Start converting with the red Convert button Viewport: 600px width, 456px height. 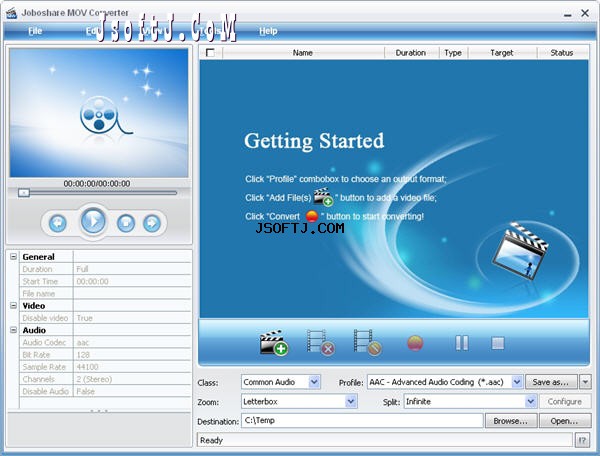pos(415,343)
